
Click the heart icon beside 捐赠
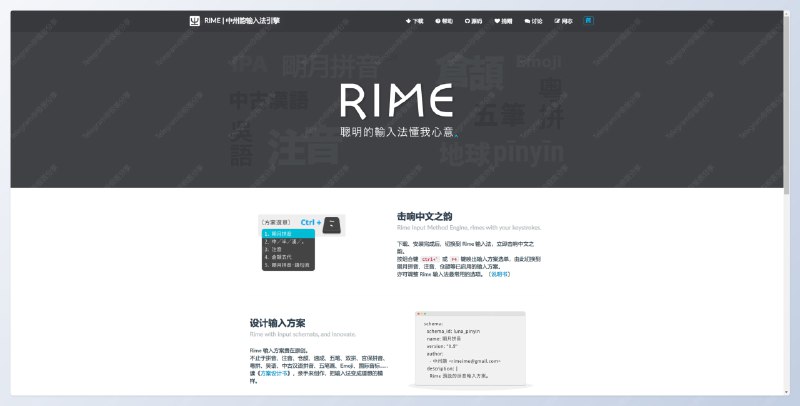click(x=497, y=20)
